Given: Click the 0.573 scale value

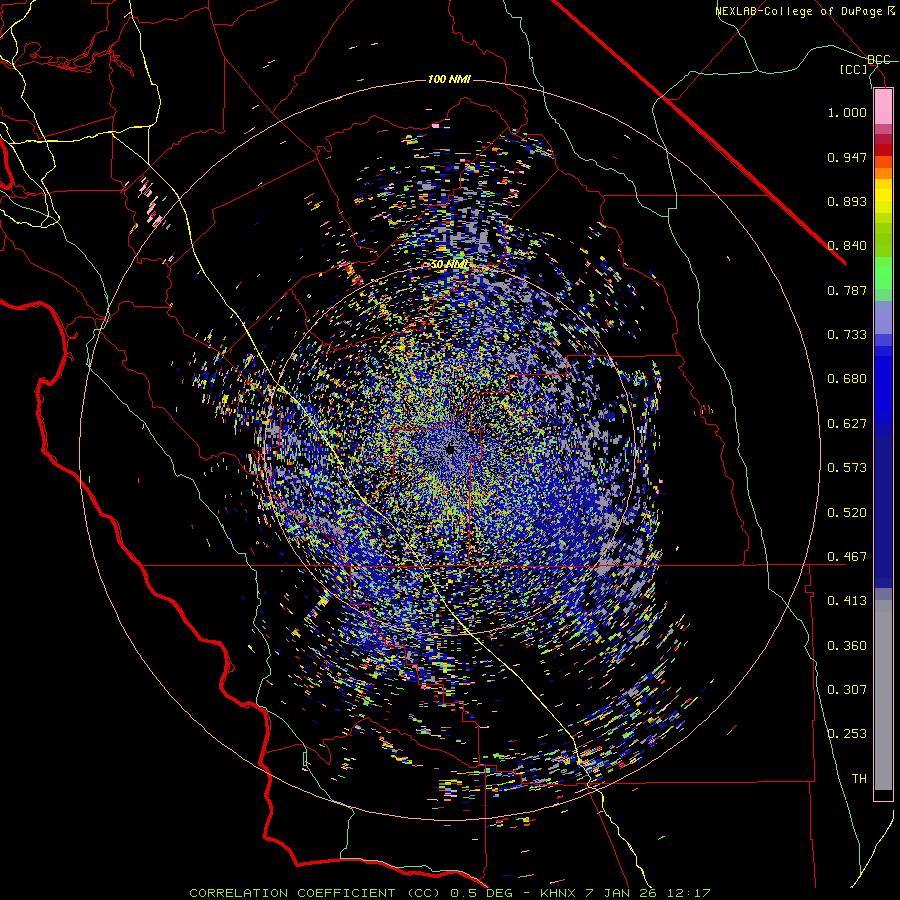Looking at the screenshot, I should click(x=847, y=468).
